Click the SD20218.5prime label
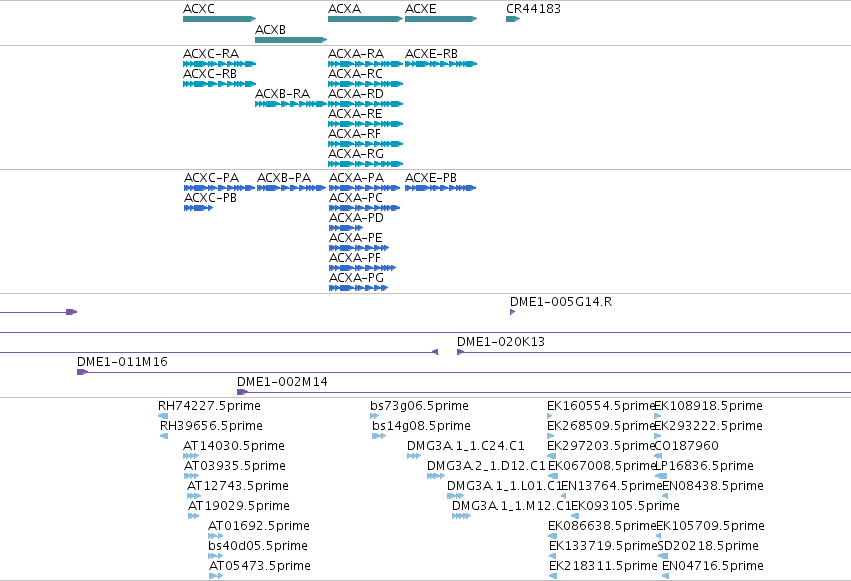This screenshot has height=581, width=851. [x=708, y=546]
